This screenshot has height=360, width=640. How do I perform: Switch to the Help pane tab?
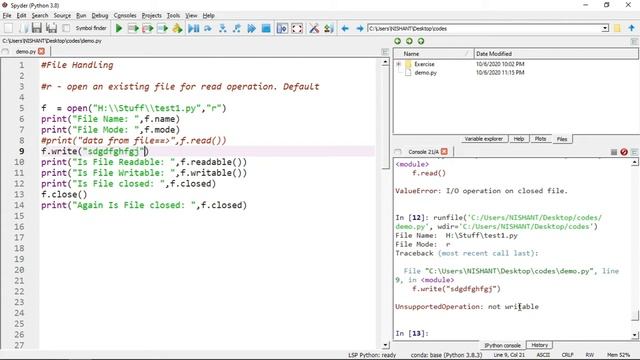tap(519, 139)
